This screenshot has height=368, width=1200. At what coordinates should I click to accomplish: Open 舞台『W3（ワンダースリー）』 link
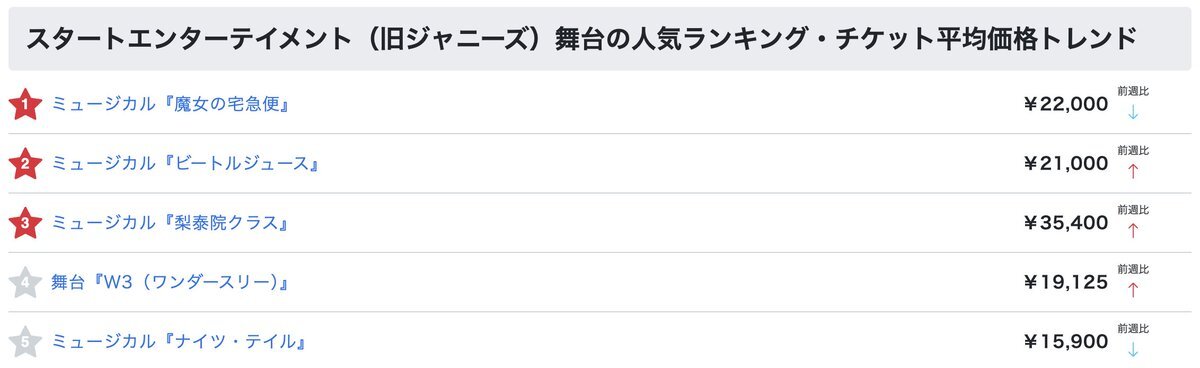point(170,282)
